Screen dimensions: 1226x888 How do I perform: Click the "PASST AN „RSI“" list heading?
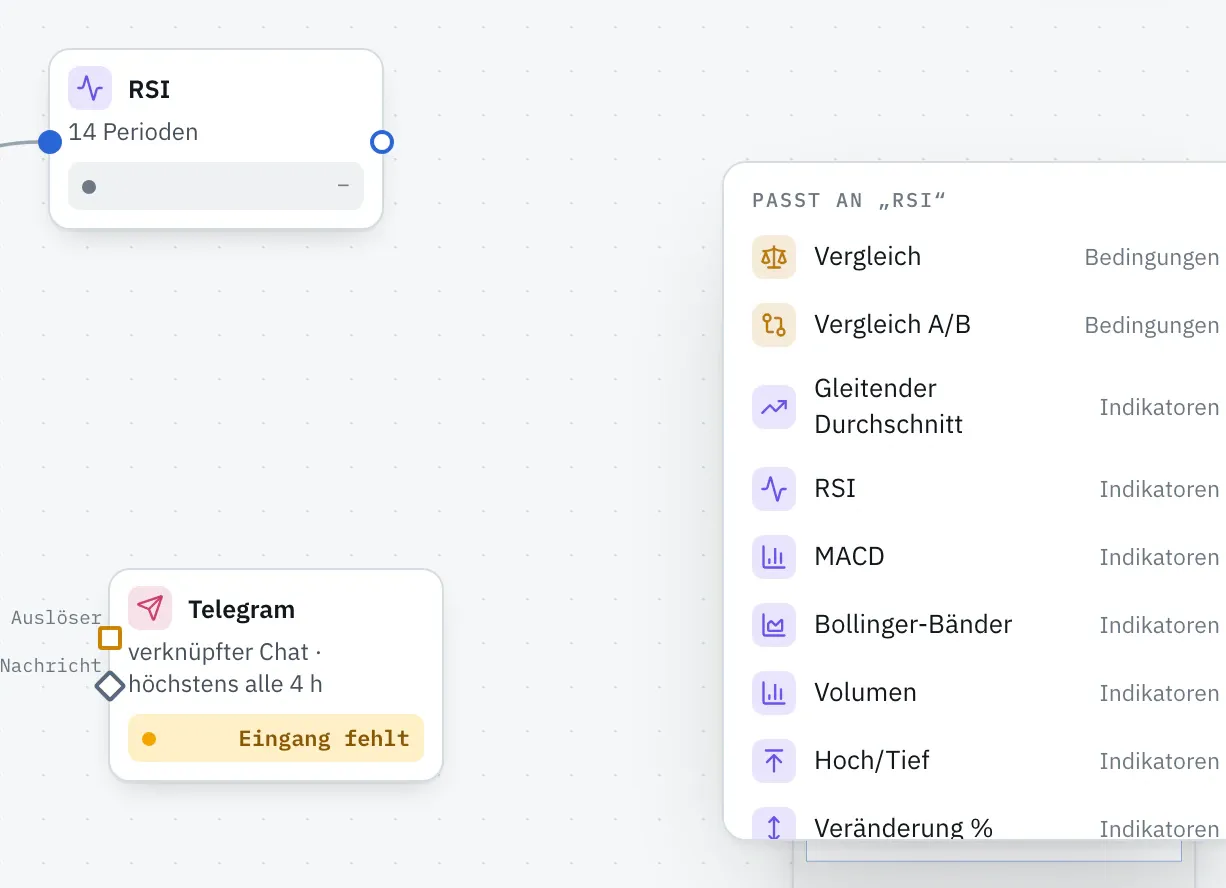(849, 201)
